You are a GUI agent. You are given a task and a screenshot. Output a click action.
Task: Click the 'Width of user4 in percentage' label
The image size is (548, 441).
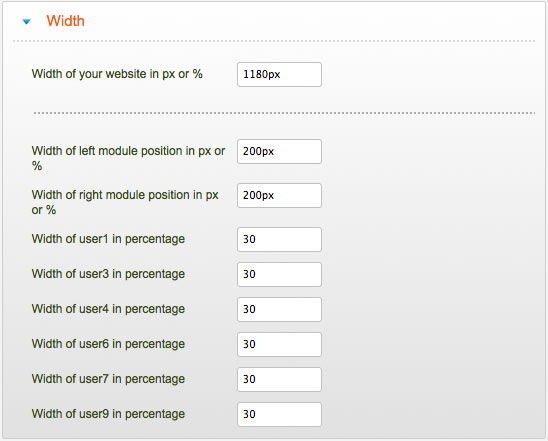108,309
